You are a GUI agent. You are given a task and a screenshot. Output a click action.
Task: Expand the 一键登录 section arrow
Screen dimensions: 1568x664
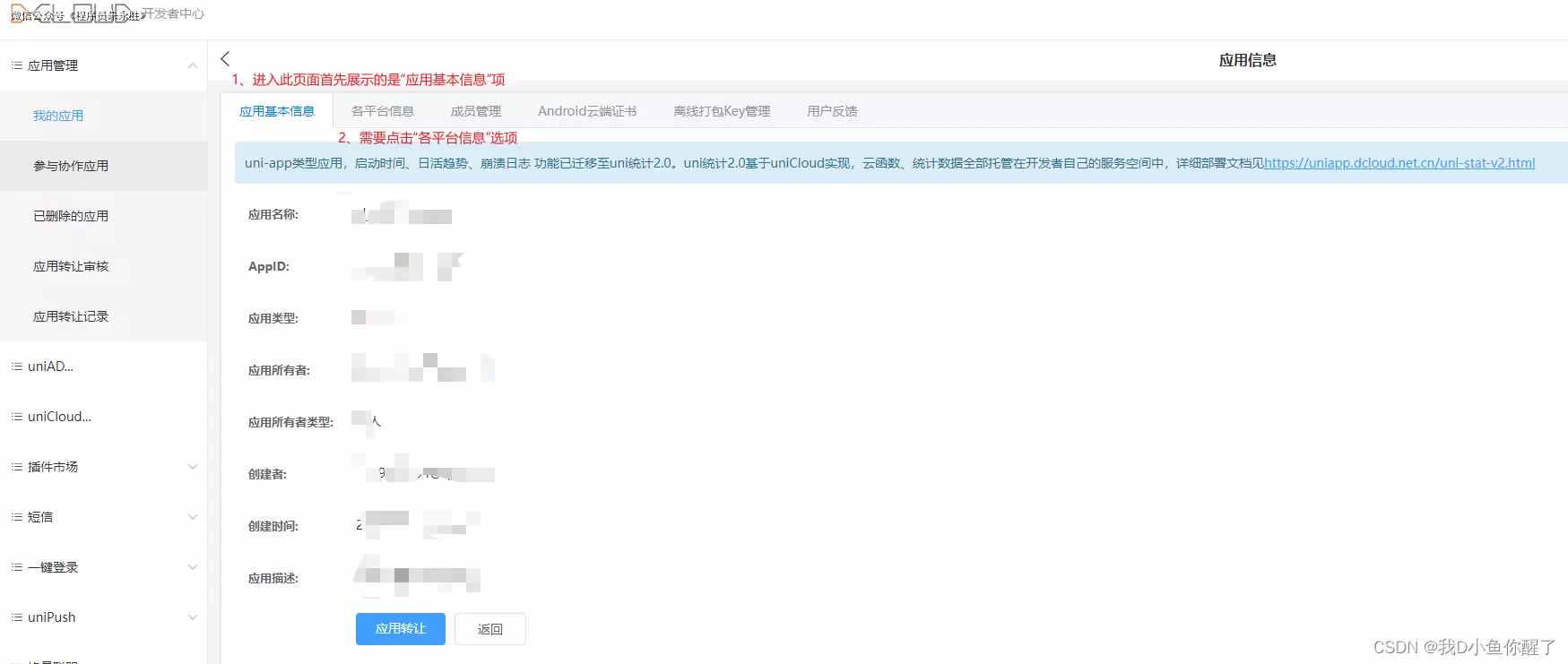[x=192, y=567]
